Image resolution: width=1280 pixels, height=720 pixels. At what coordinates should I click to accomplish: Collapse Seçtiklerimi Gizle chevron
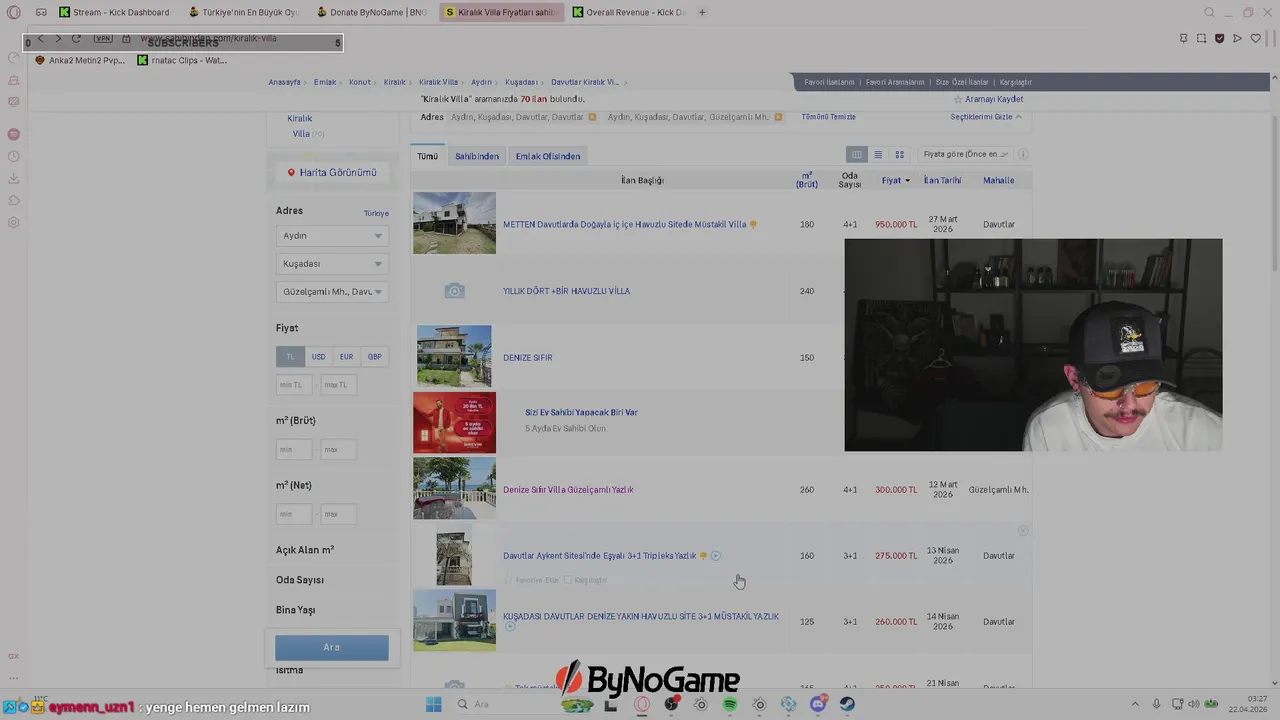pos(1018,117)
